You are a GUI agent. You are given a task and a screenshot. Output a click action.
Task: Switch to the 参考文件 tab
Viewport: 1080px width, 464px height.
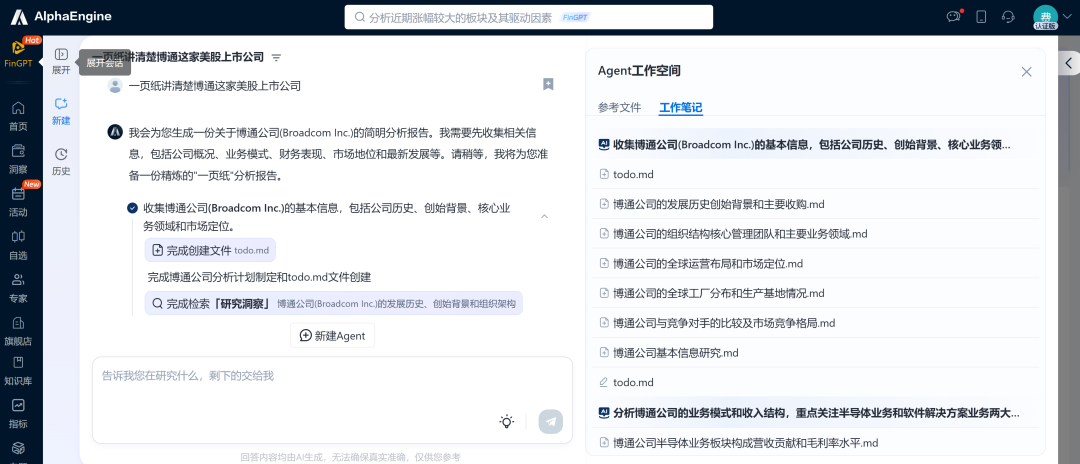619,108
